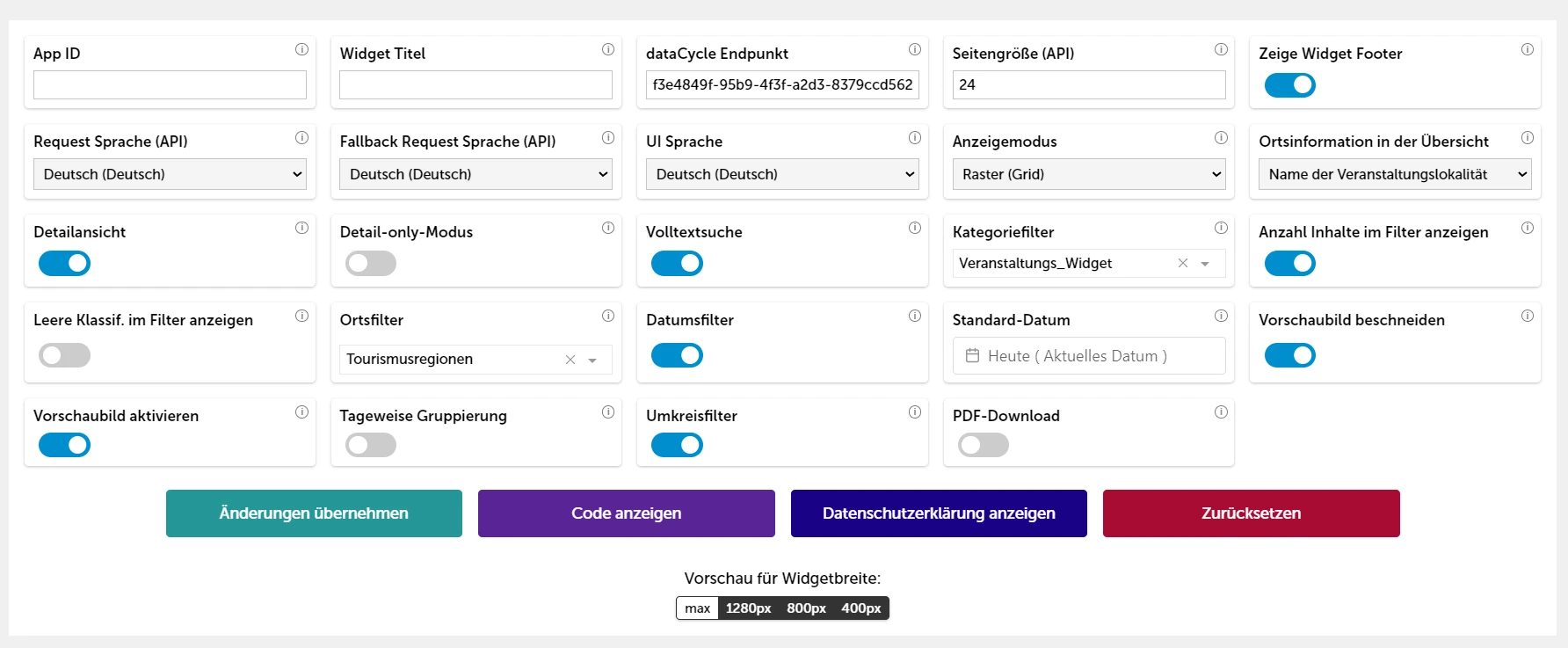Open info for Tageweise Gruppierung
Viewport: 1568px width, 648px height.
tap(607, 411)
